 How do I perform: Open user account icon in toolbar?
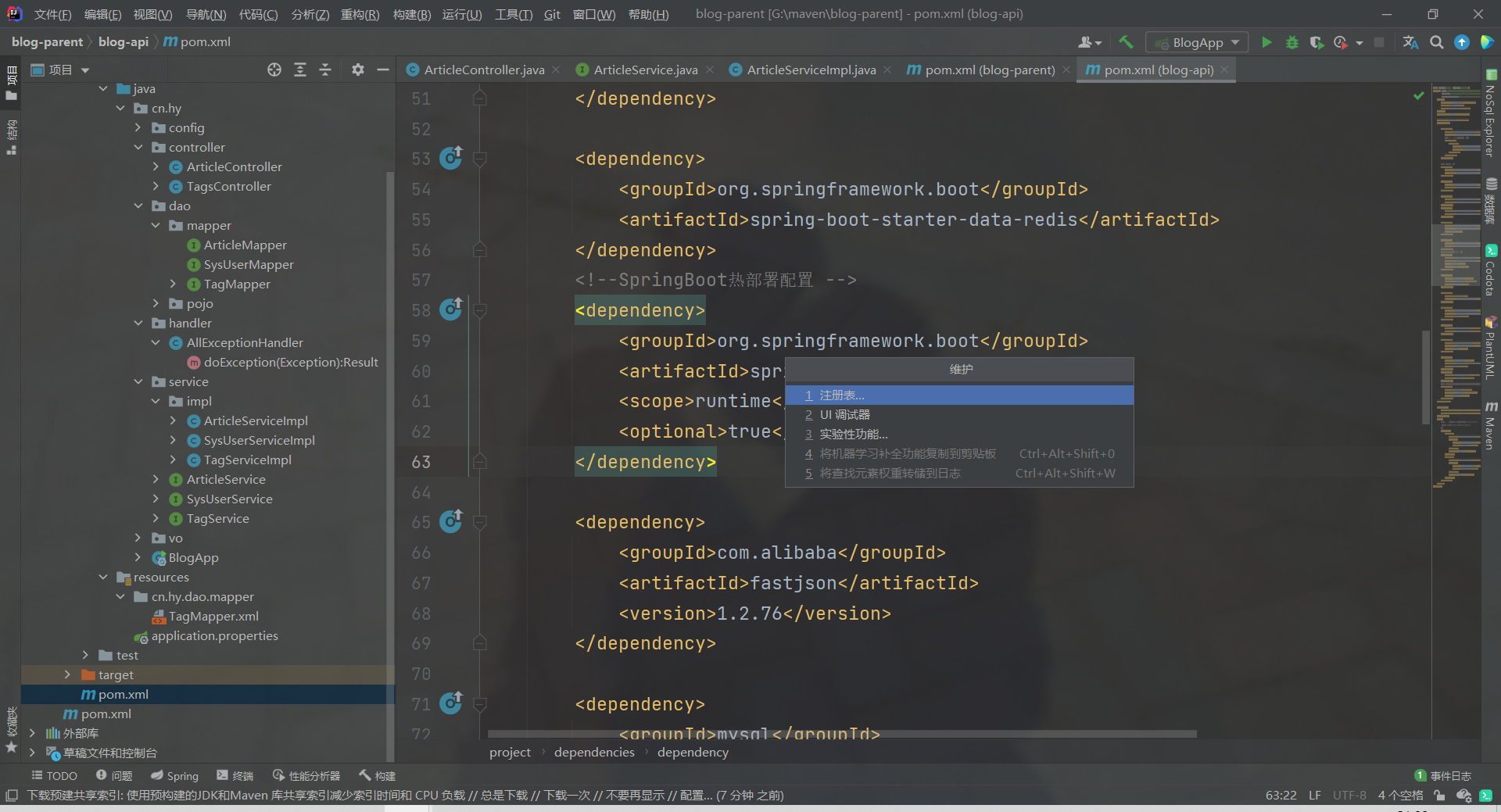[x=1090, y=42]
